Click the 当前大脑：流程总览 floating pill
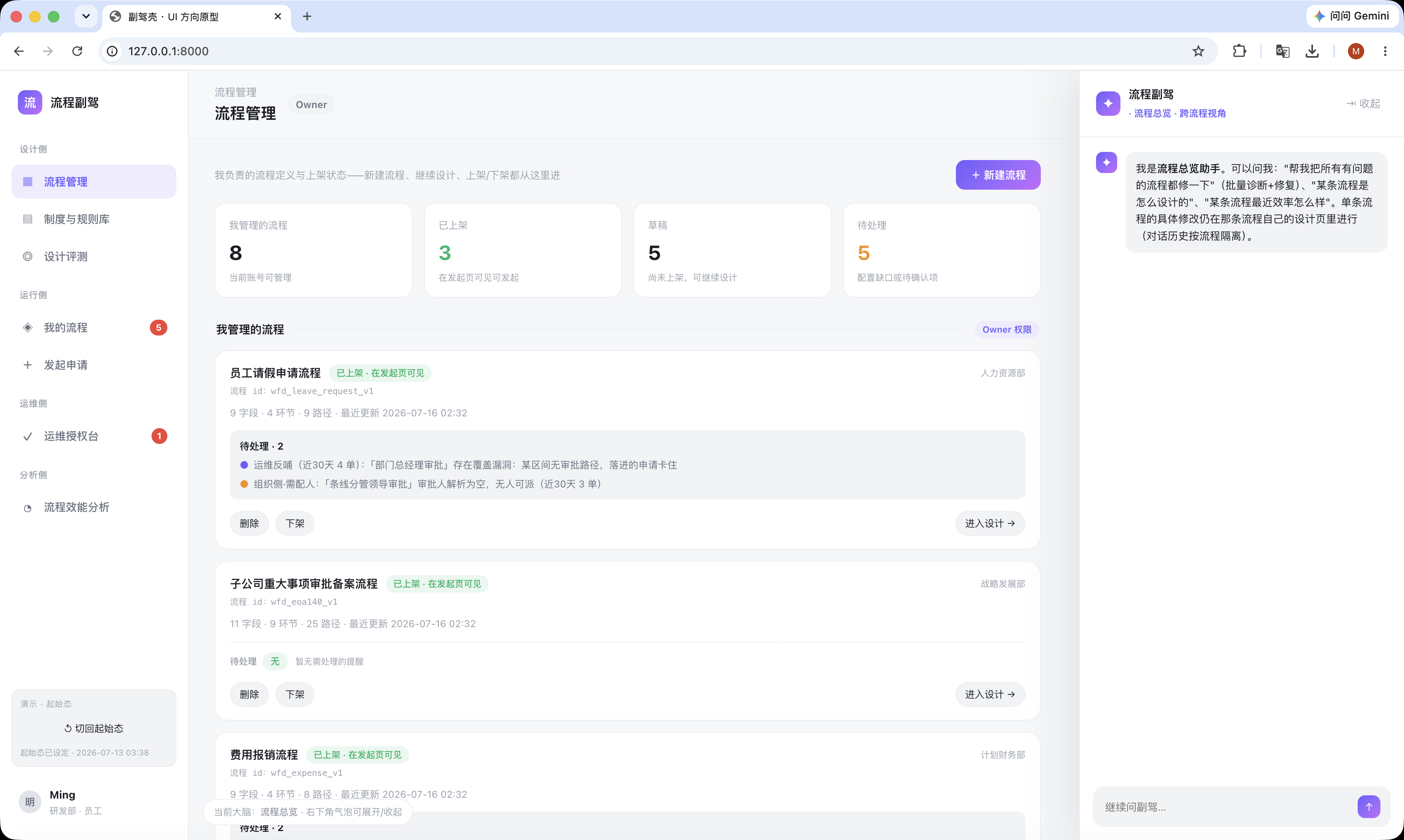Image resolution: width=1404 pixels, height=840 pixels. point(308,812)
